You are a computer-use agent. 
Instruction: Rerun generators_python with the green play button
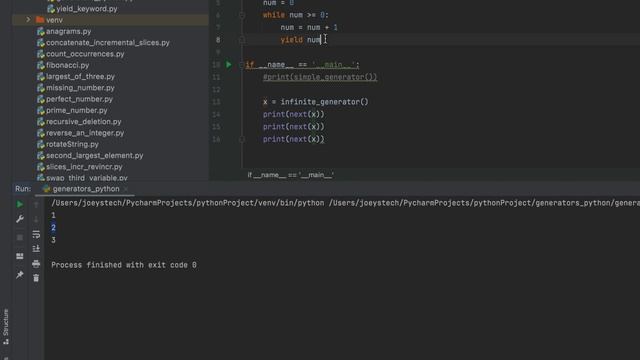(20, 204)
